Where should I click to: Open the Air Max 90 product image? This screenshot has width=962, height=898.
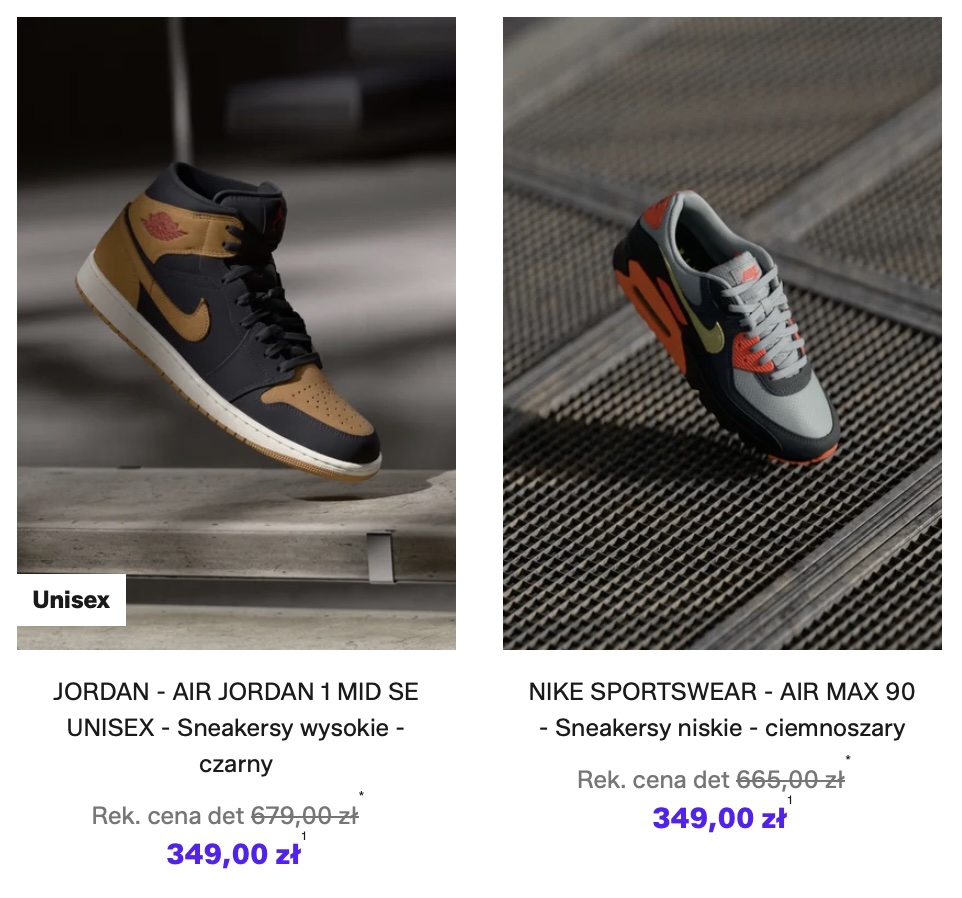[x=722, y=333]
